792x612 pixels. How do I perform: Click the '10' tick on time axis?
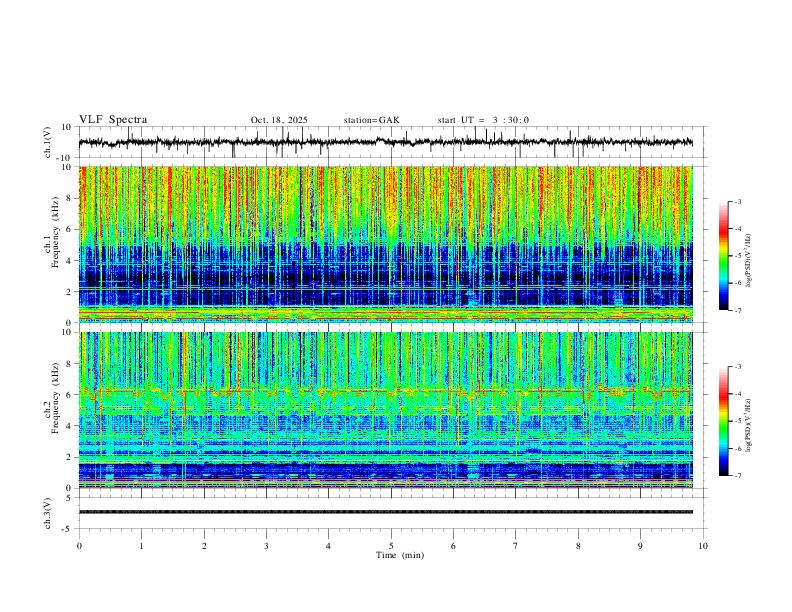703,546
